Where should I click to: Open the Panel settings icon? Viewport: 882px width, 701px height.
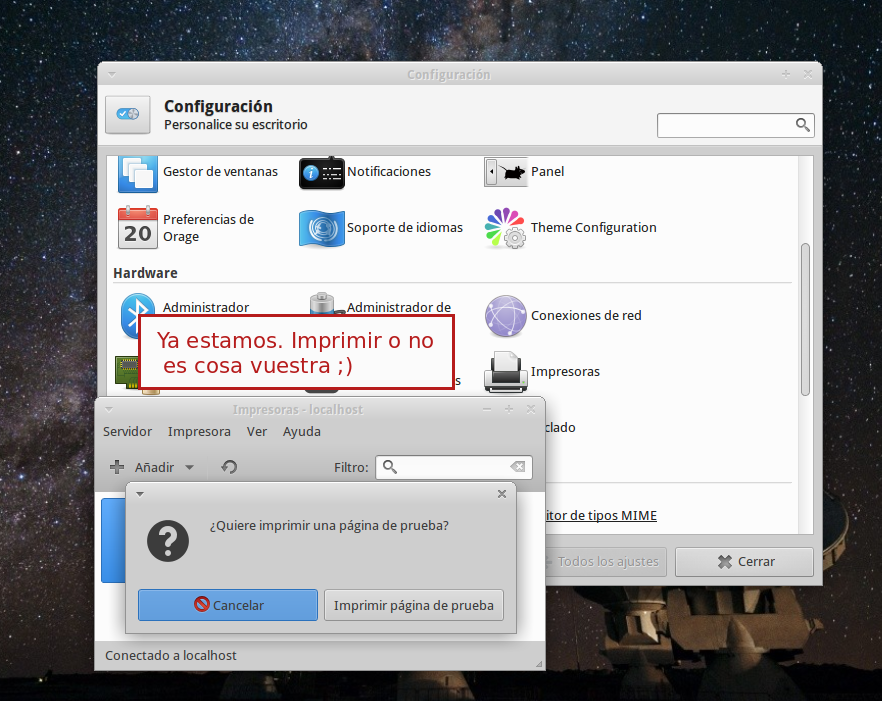(506, 172)
